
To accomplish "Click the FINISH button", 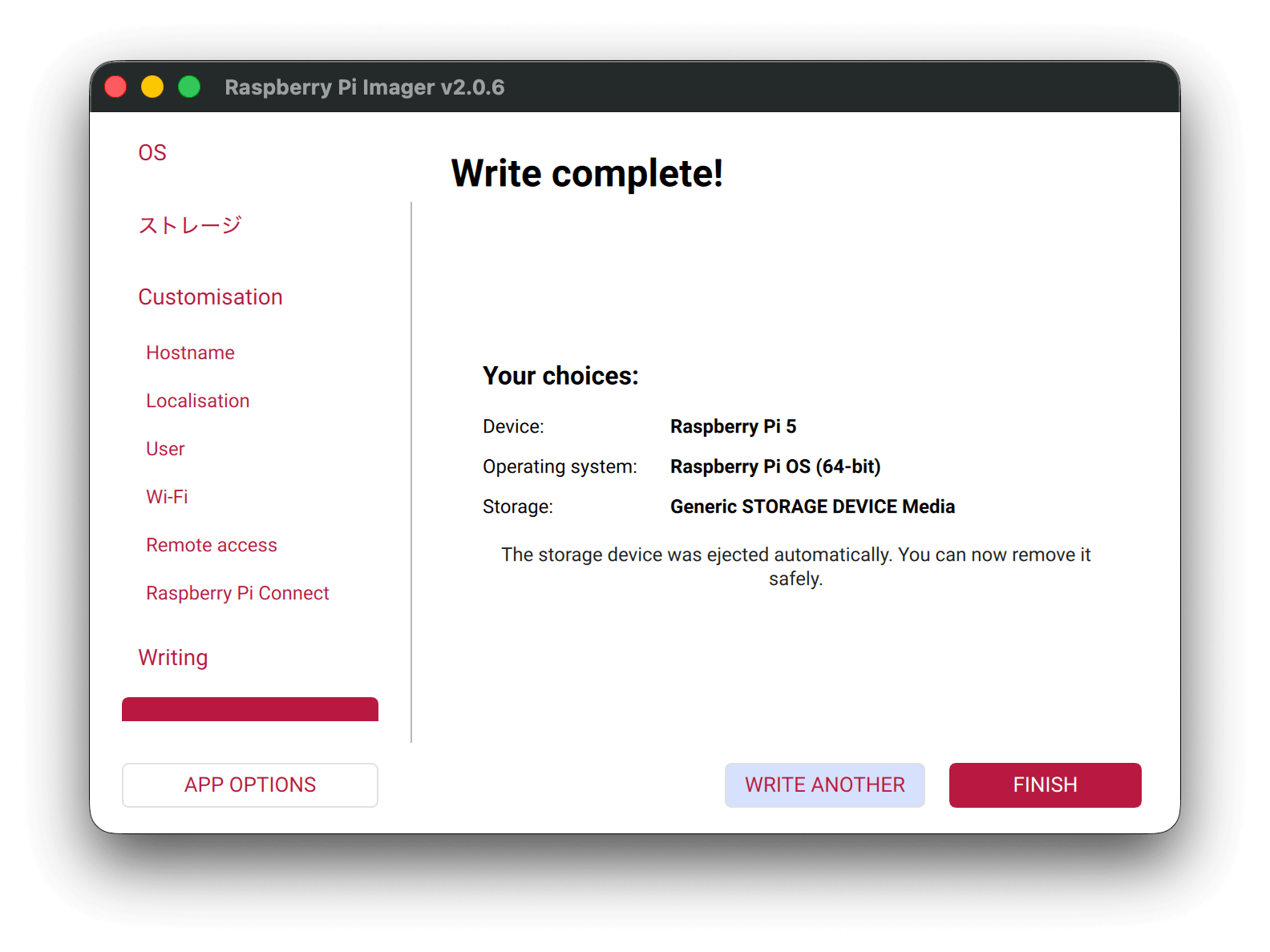I will tap(1045, 785).
